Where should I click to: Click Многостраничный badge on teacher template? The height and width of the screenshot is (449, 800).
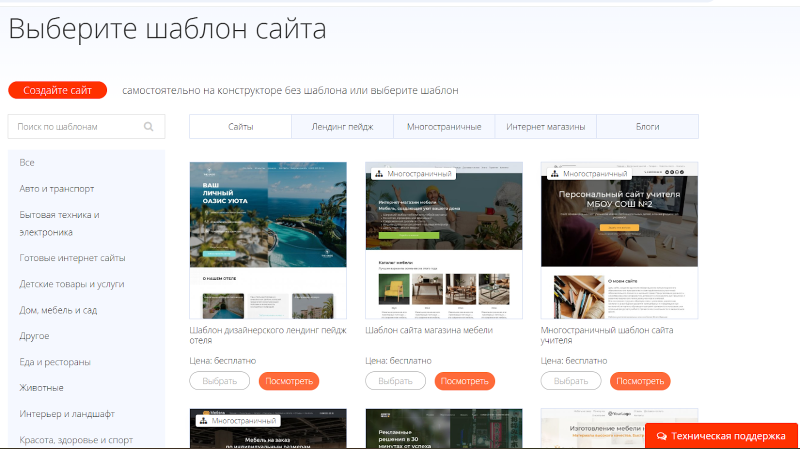(x=589, y=174)
